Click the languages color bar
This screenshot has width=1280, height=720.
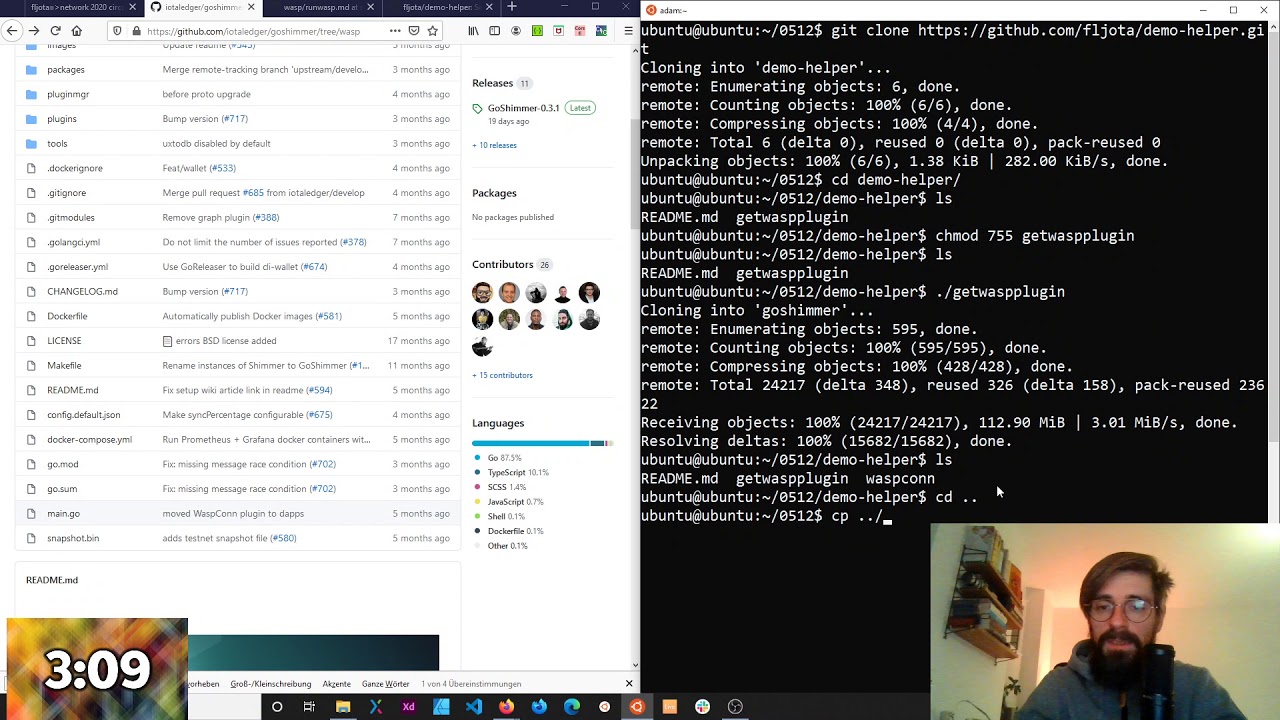(542, 443)
